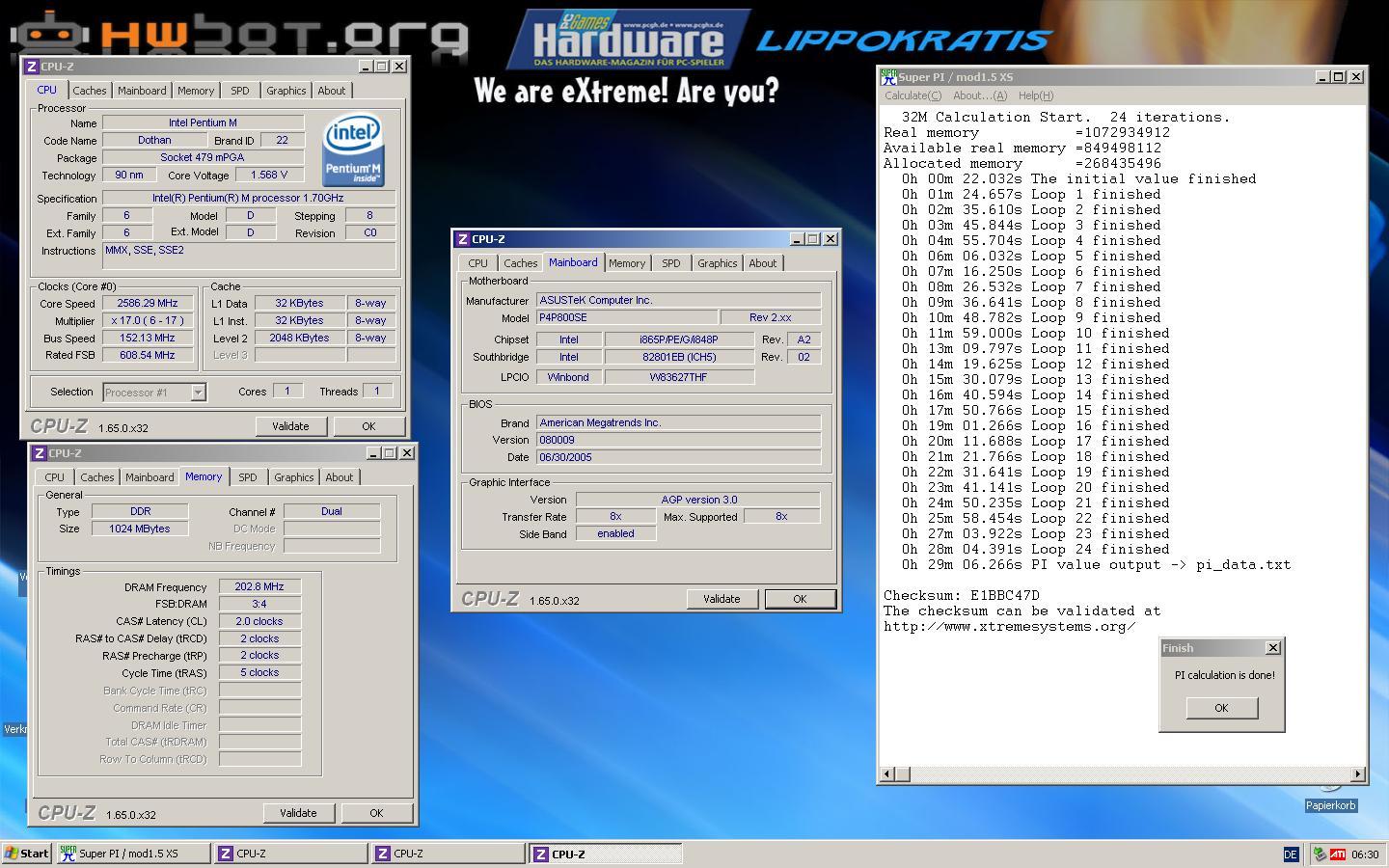Click the Southbridge value 82801EB (ICH5)

coord(679,357)
